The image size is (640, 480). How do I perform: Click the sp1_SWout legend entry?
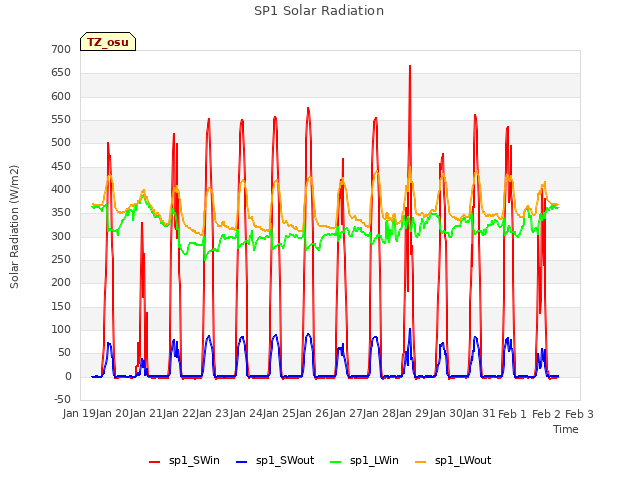click(275, 461)
